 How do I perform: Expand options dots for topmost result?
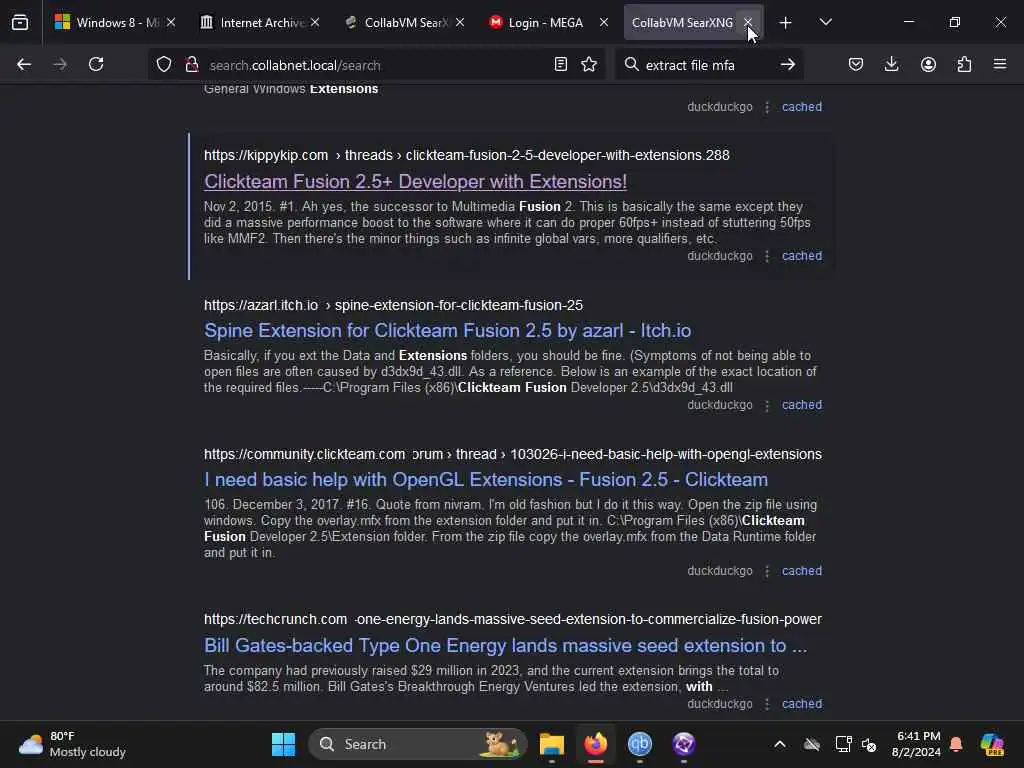767,107
